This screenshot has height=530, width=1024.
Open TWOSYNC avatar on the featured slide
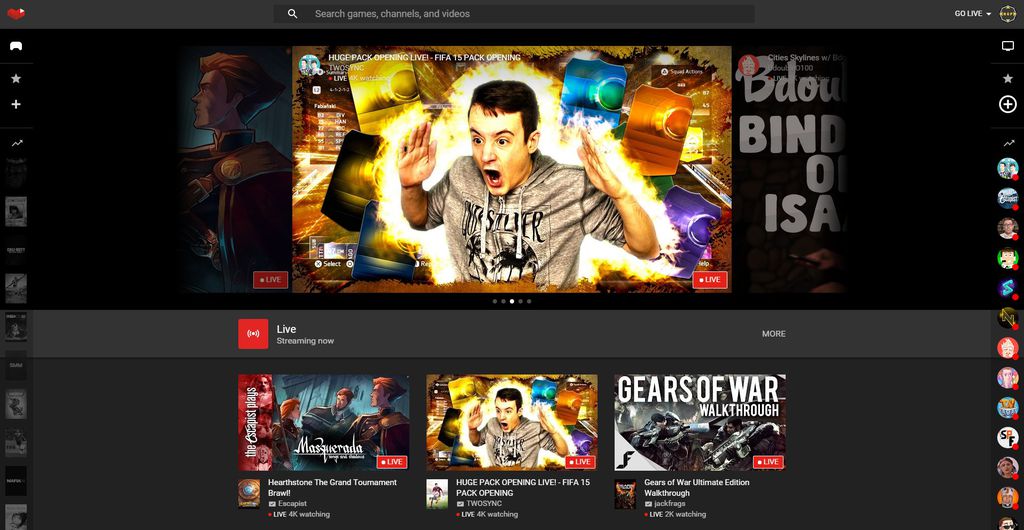pos(310,65)
